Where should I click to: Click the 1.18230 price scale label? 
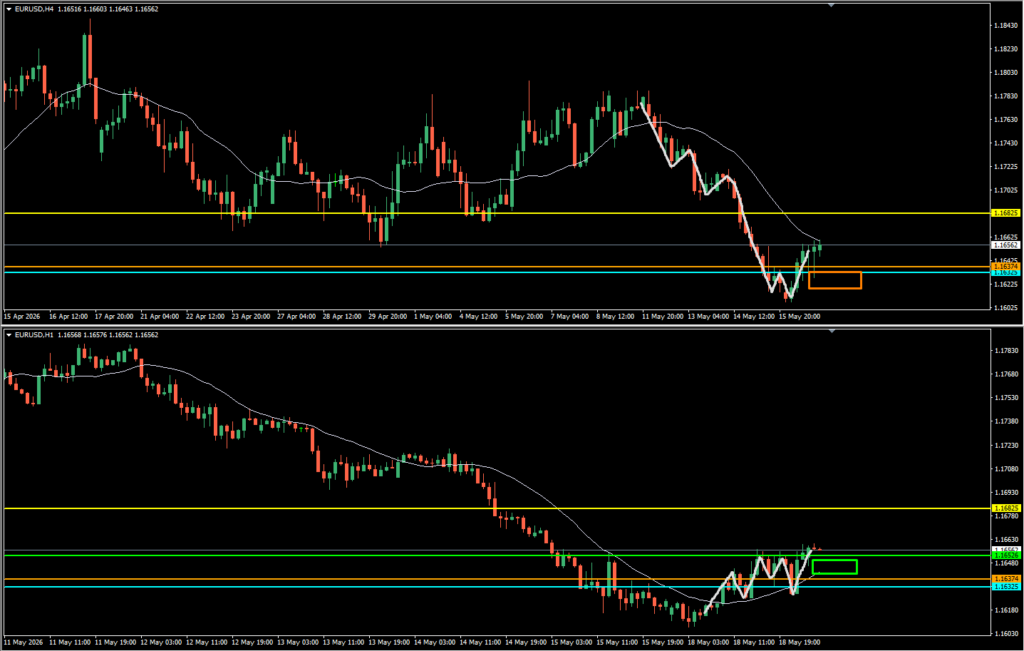click(1005, 49)
